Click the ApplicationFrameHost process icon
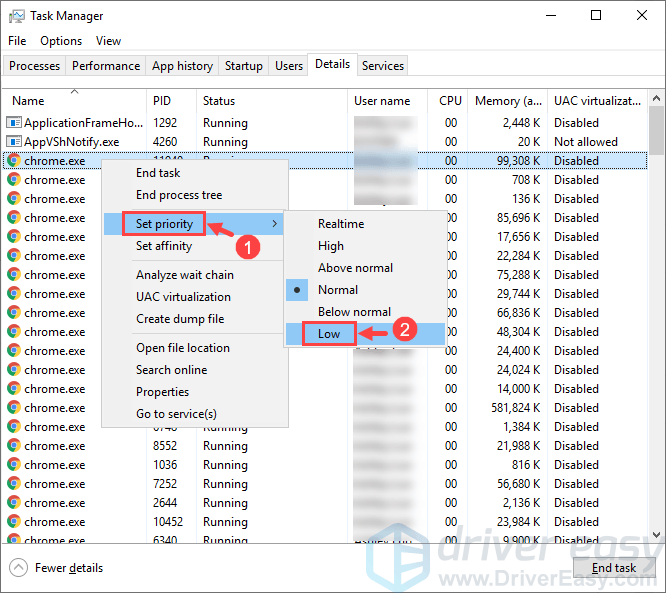 pyautogui.click(x=14, y=123)
